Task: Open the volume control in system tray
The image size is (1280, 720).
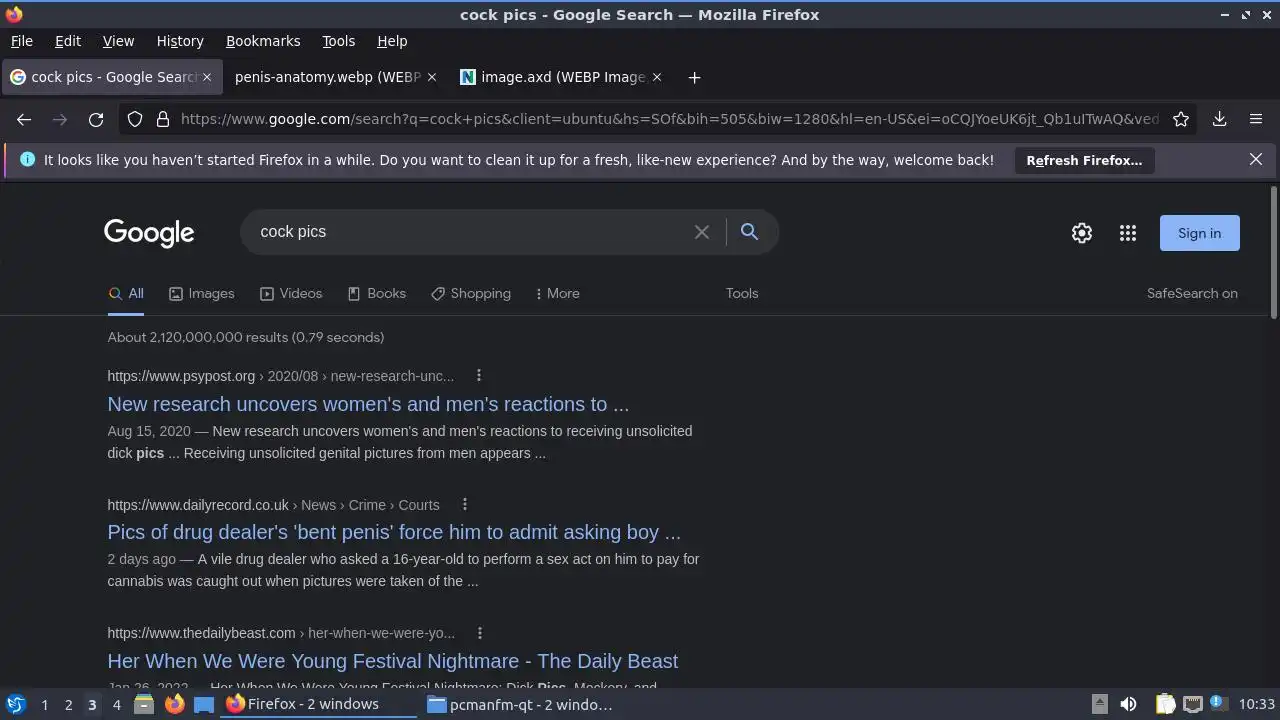Action: pyautogui.click(x=1128, y=704)
